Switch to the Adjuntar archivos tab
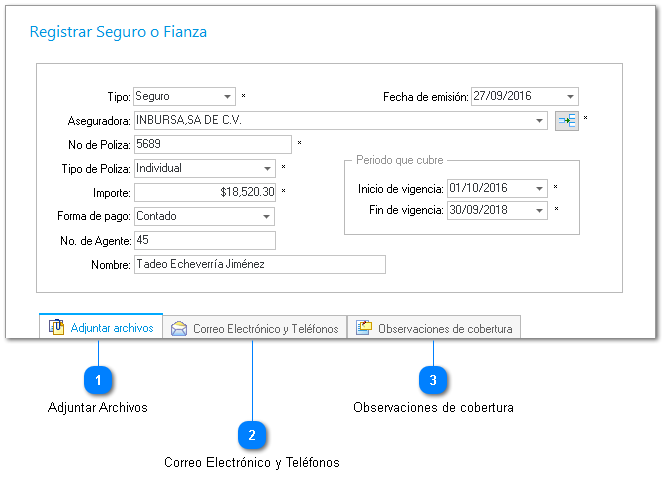The image size is (665, 486). point(101,328)
